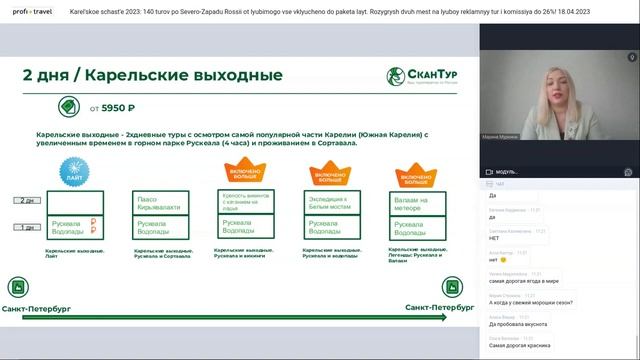Click the left Санкт-Петербург label

[x=36, y=309]
